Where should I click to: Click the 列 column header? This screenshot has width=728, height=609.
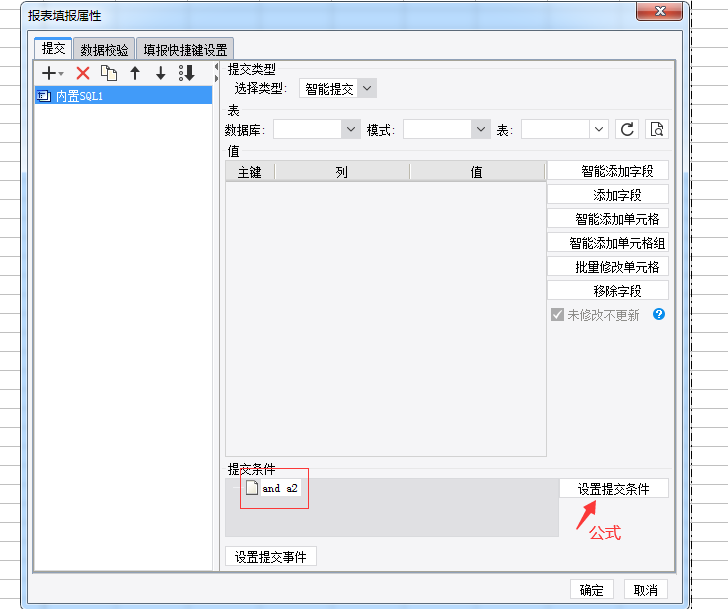(x=342, y=172)
